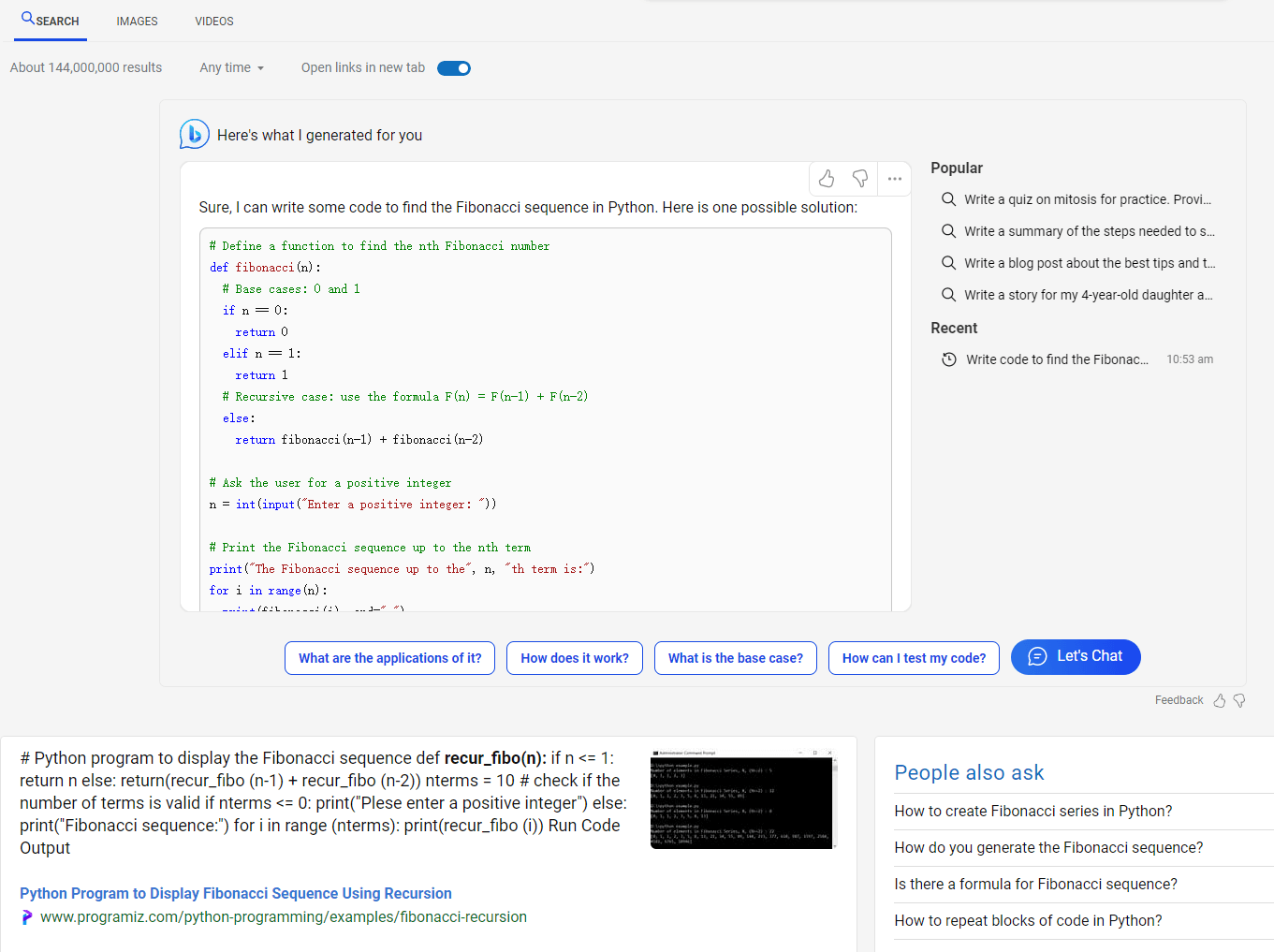The image size is (1274, 952).
Task: Expand 'How to create Fibonacci series in Python?'
Action: (x=1032, y=812)
